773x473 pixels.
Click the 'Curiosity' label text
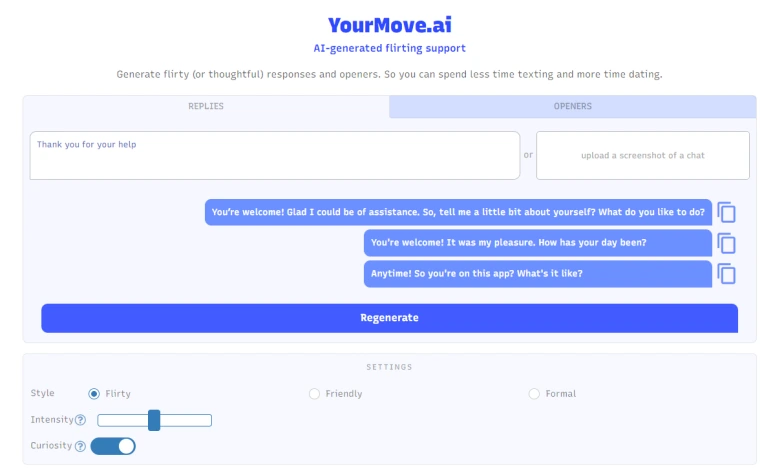click(x=51, y=445)
